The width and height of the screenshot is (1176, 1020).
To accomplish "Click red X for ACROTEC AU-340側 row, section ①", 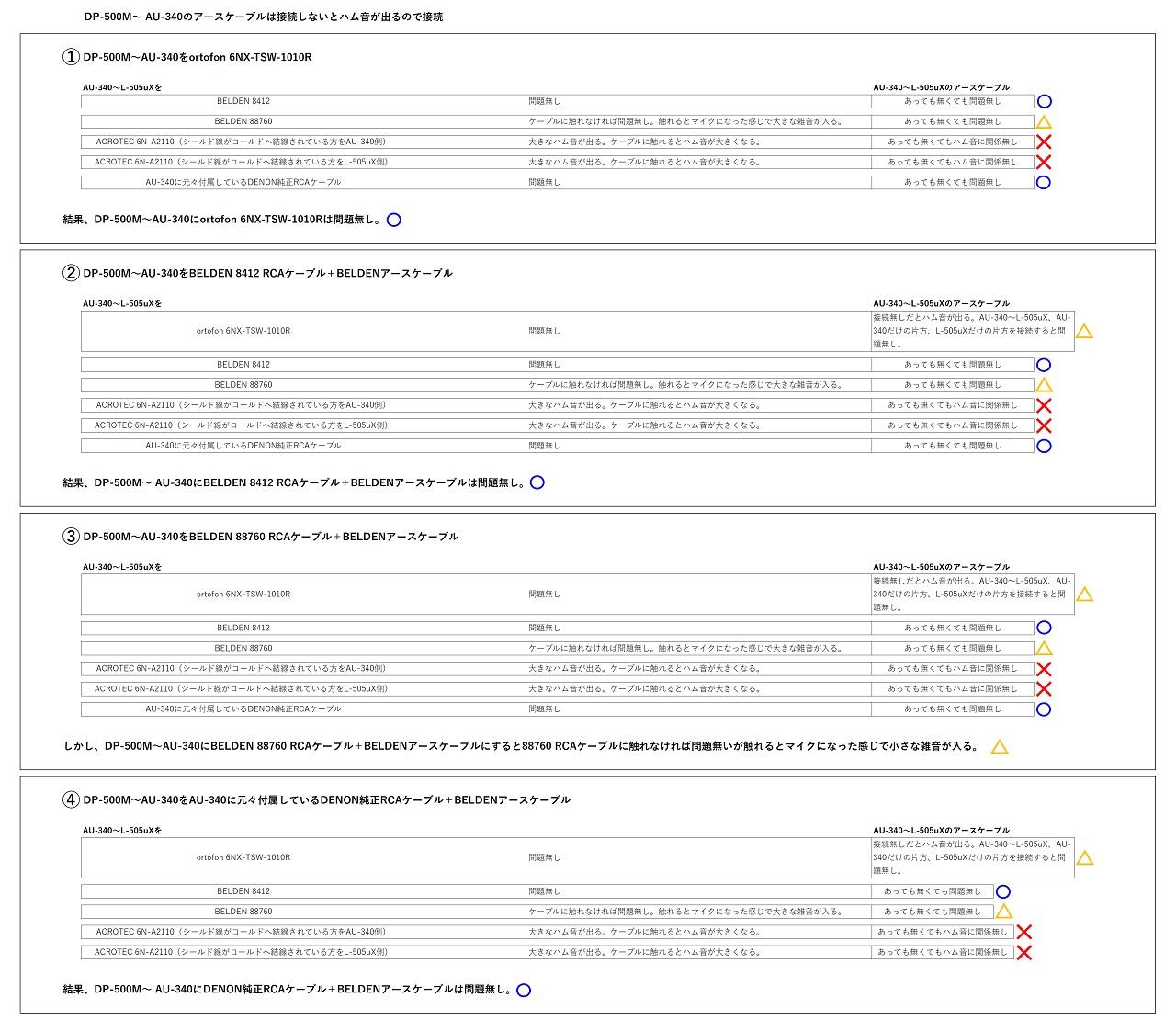I will [x=1044, y=142].
